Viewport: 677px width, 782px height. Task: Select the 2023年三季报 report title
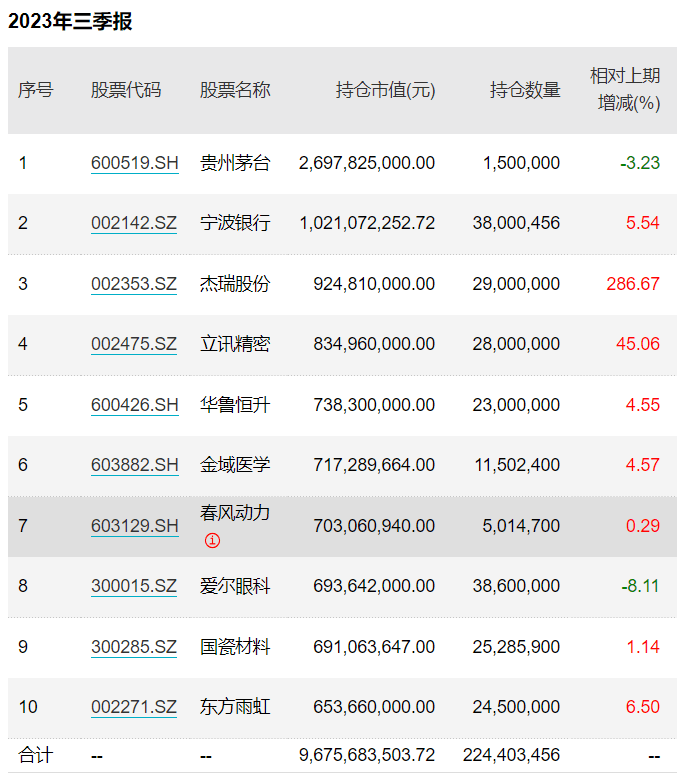(x=70, y=22)
